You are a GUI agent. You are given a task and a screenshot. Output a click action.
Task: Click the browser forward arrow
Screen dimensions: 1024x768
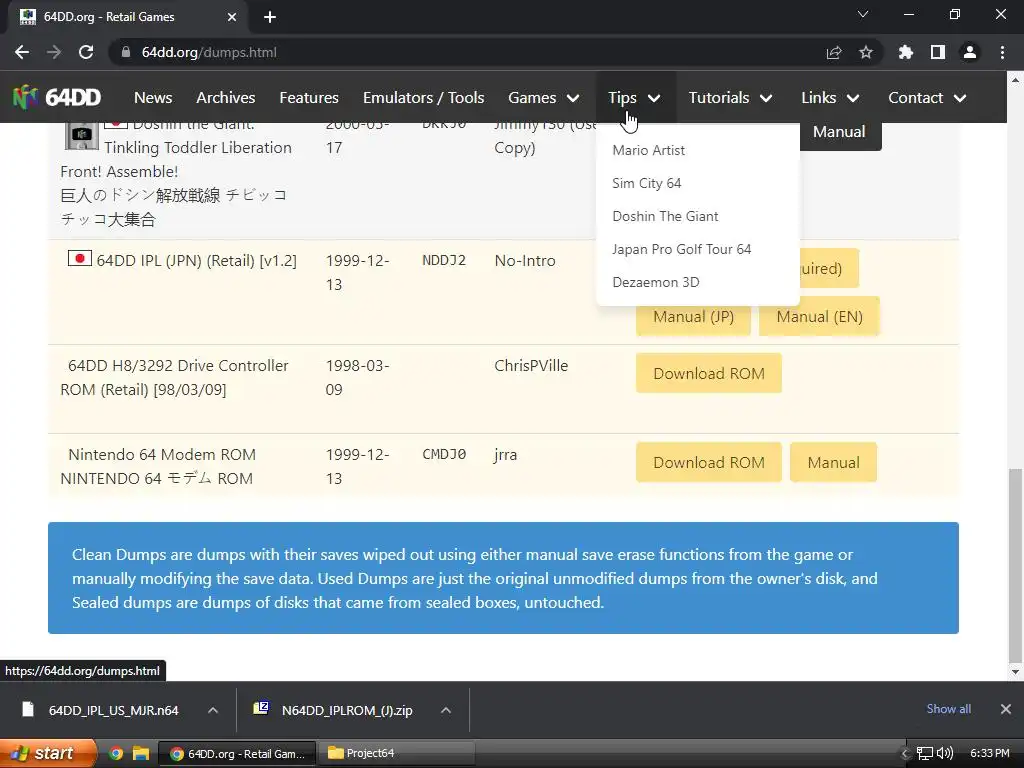tap(54, 52)
